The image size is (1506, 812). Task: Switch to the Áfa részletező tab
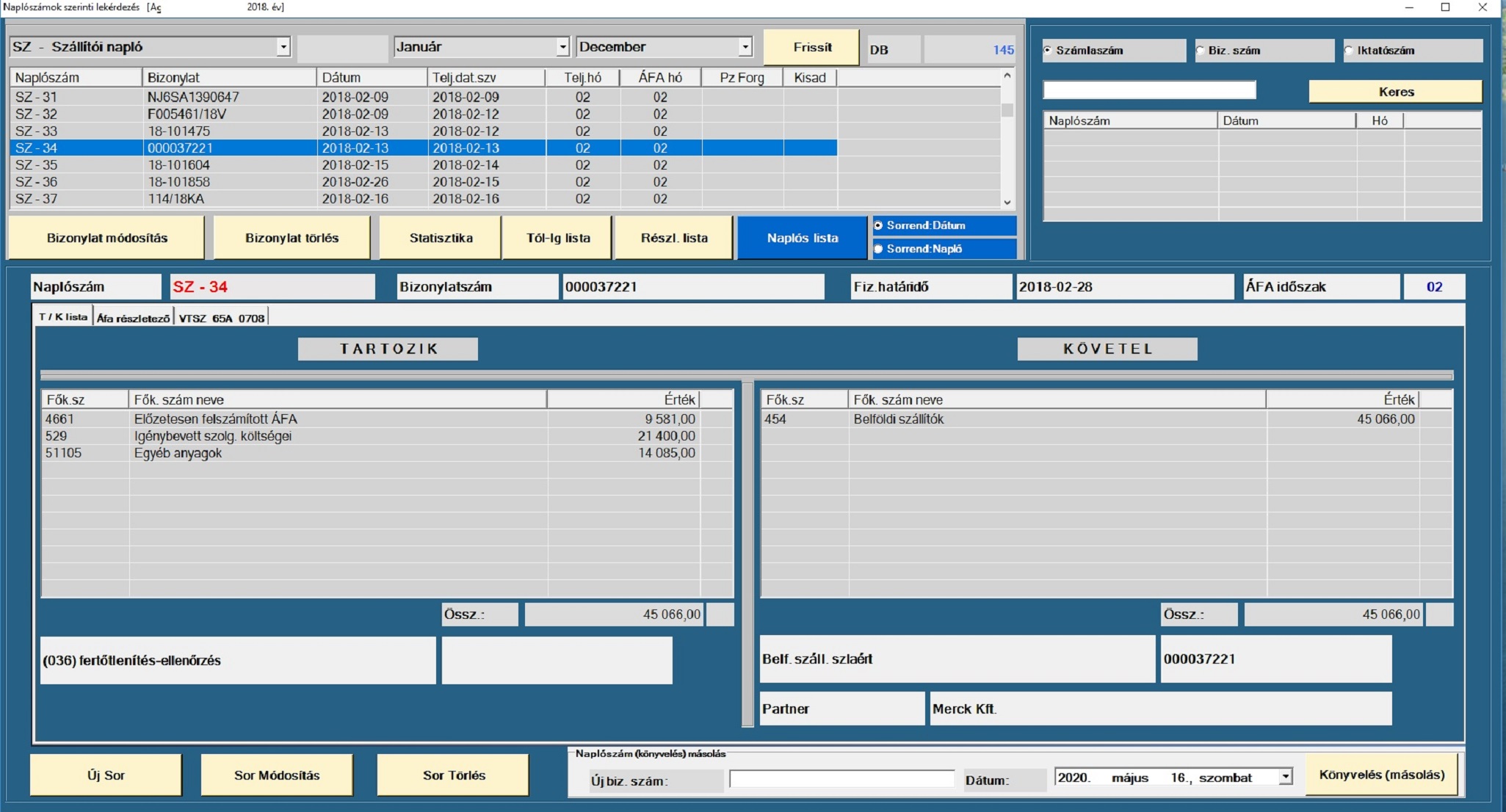pos(133,318)
